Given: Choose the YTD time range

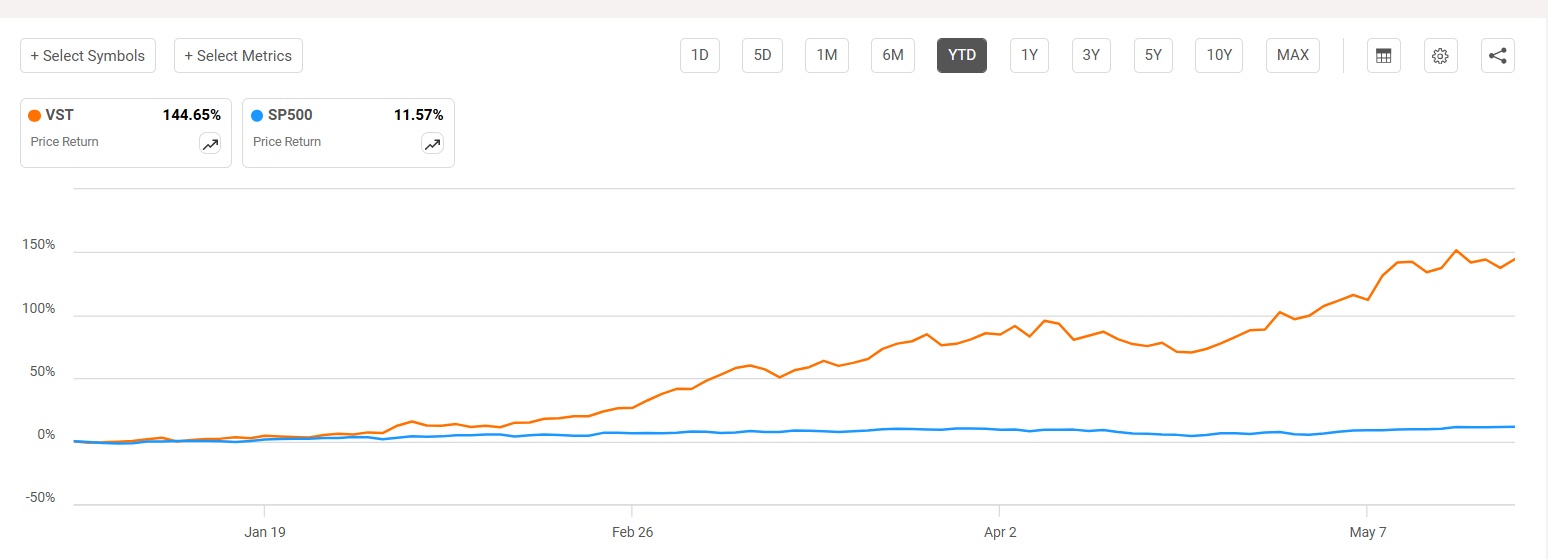Looking at the screenshot, I should (x=961, y=56).
